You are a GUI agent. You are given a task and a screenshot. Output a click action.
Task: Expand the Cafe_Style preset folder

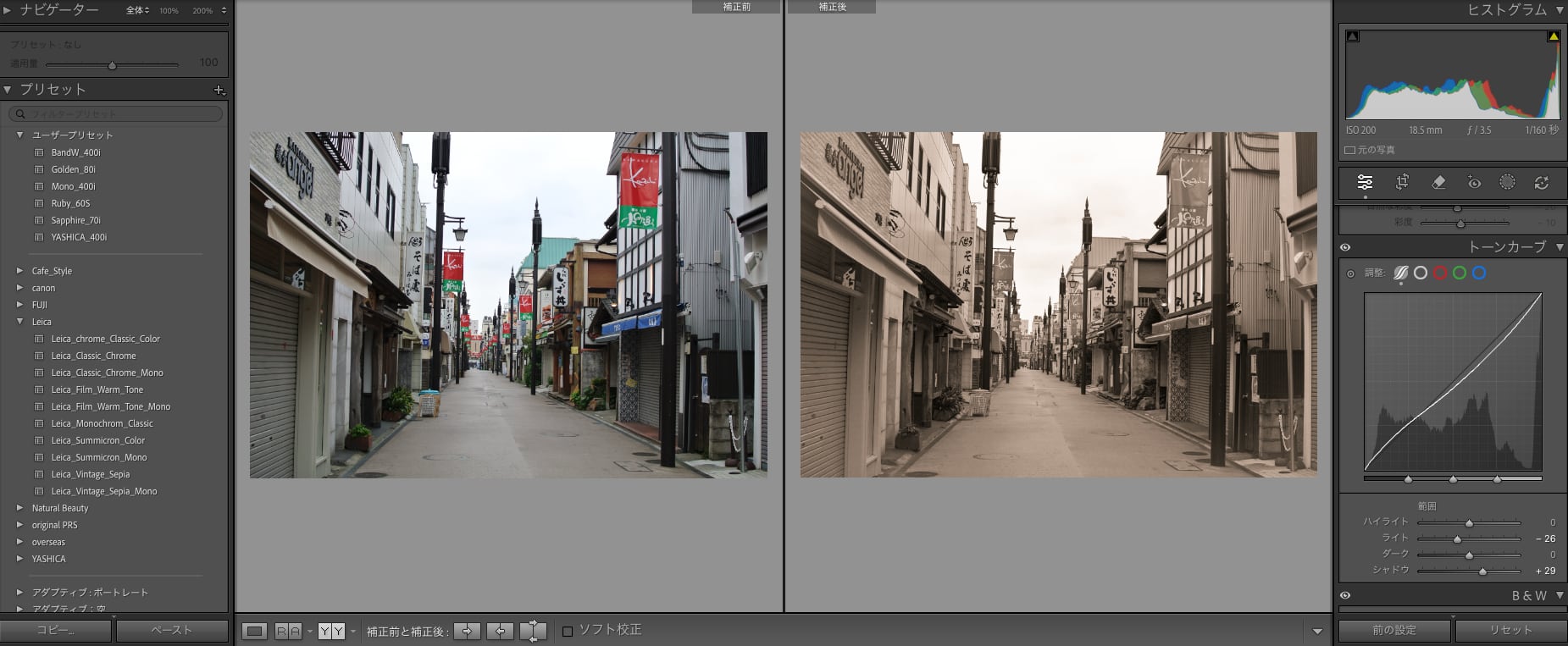[x=19, y=271]
